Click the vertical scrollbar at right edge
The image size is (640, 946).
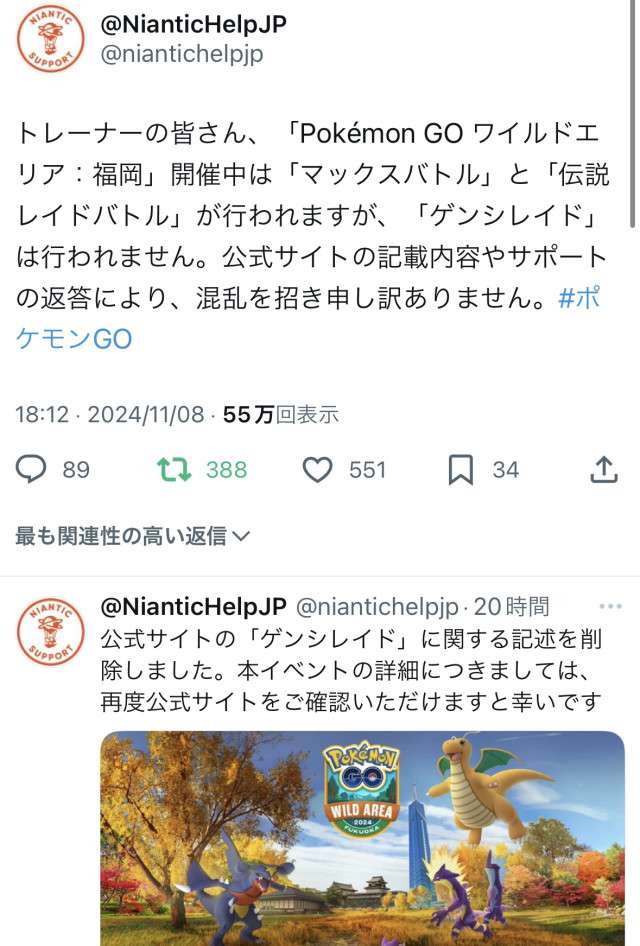pyautogui.click(x=632, y=115)
